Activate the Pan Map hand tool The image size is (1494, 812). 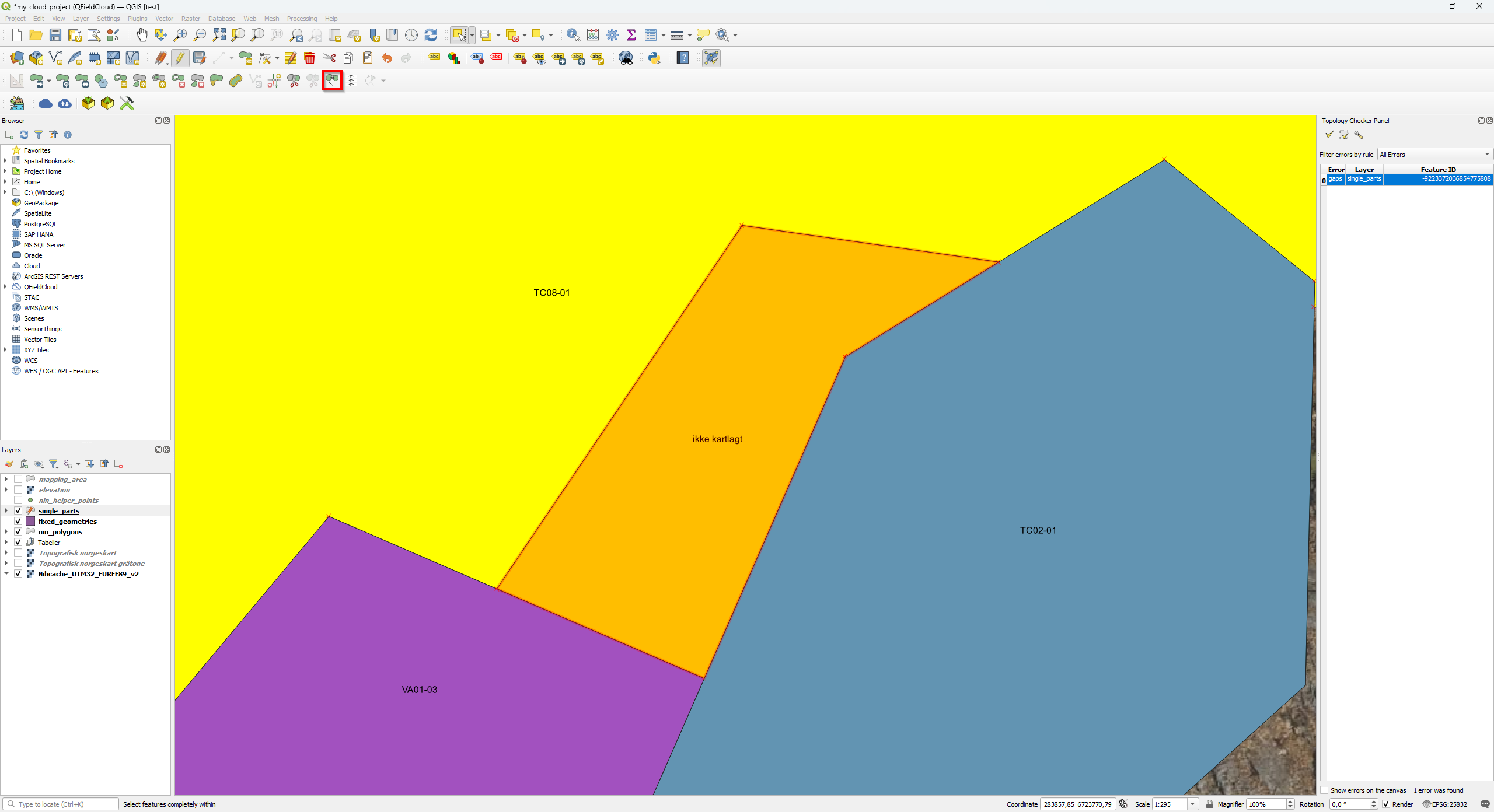142,35
